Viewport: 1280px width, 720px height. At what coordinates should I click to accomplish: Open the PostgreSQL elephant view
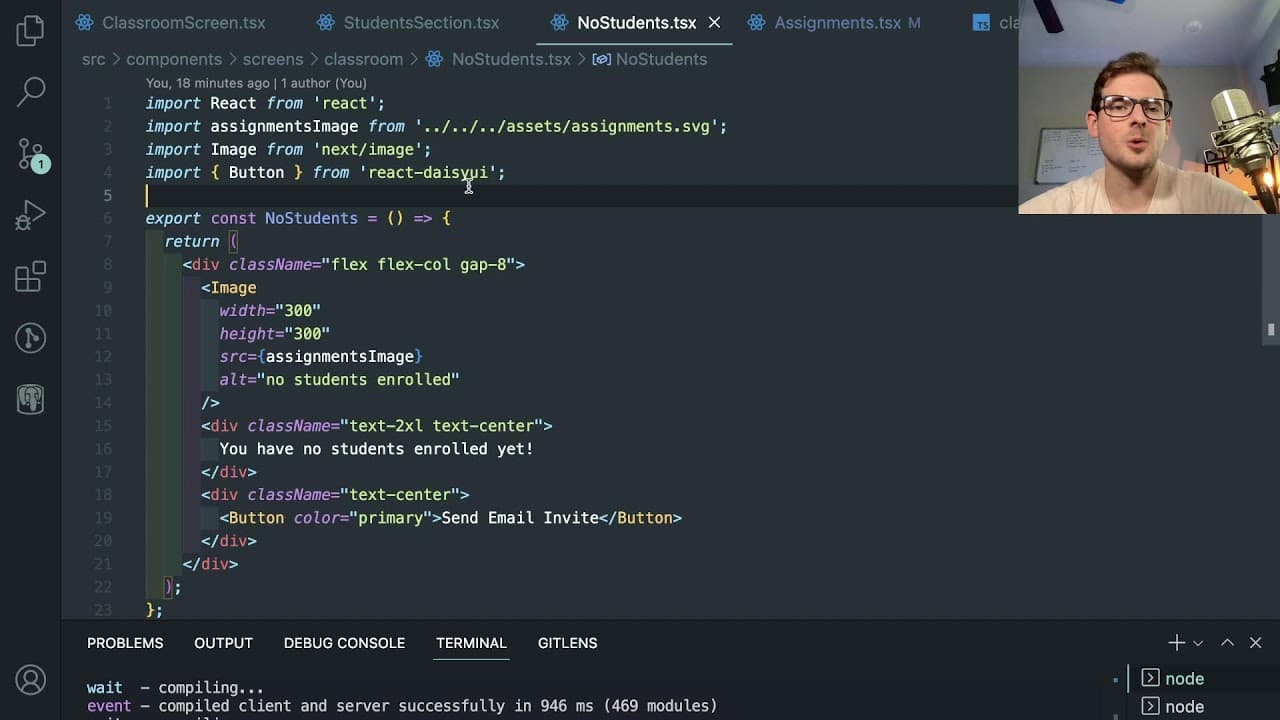tap(31, 400)
